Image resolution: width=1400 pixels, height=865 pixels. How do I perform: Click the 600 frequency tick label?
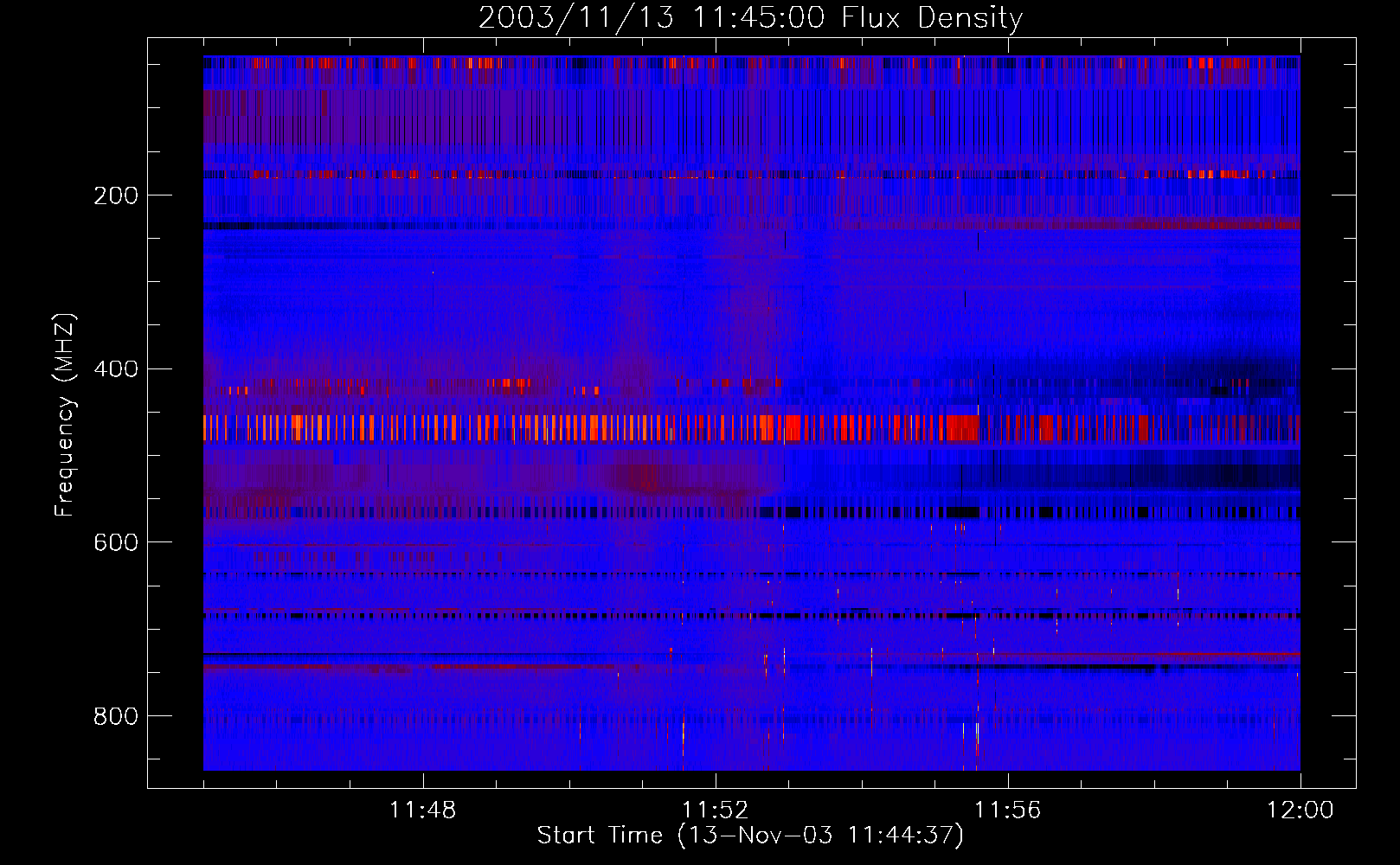point(116,542)
